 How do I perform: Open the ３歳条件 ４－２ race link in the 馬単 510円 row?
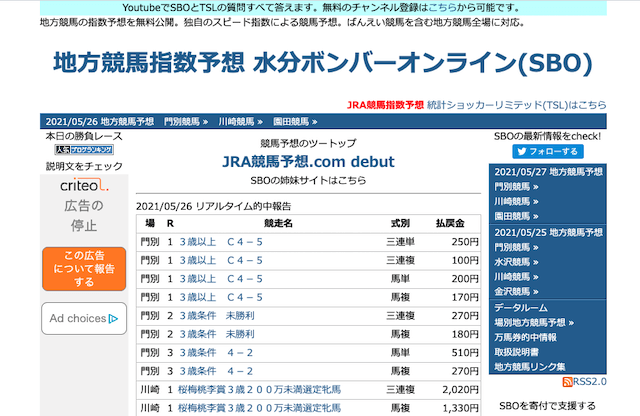point(216,353)
